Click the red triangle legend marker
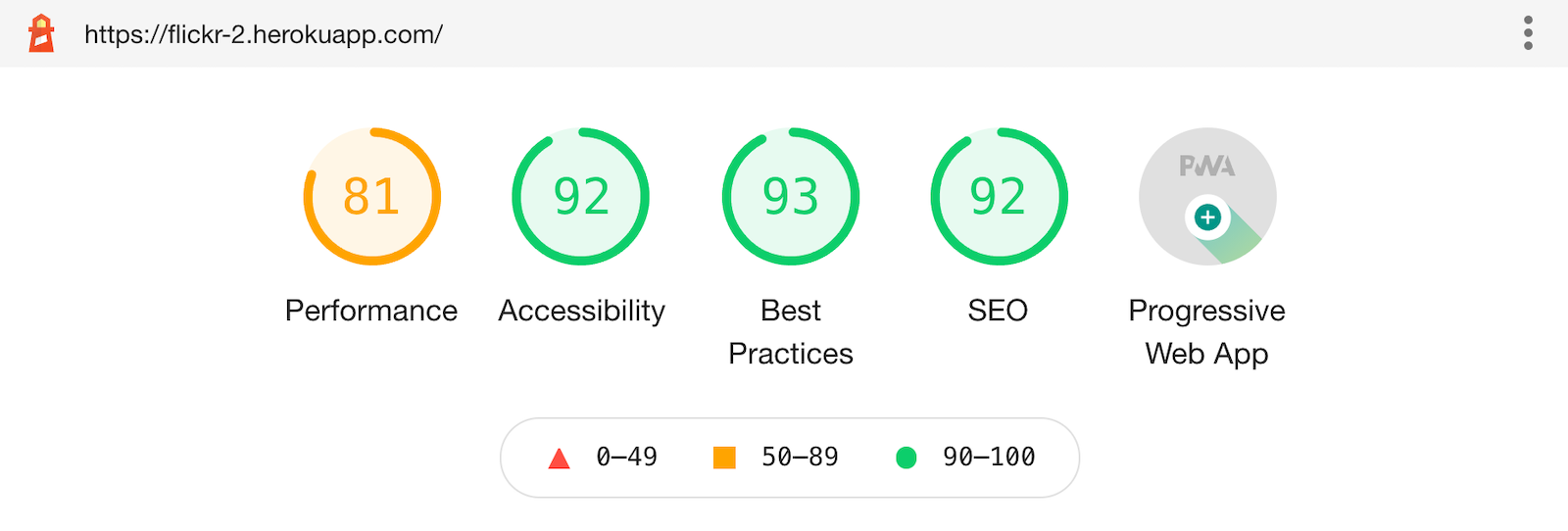 pos(559,459)
